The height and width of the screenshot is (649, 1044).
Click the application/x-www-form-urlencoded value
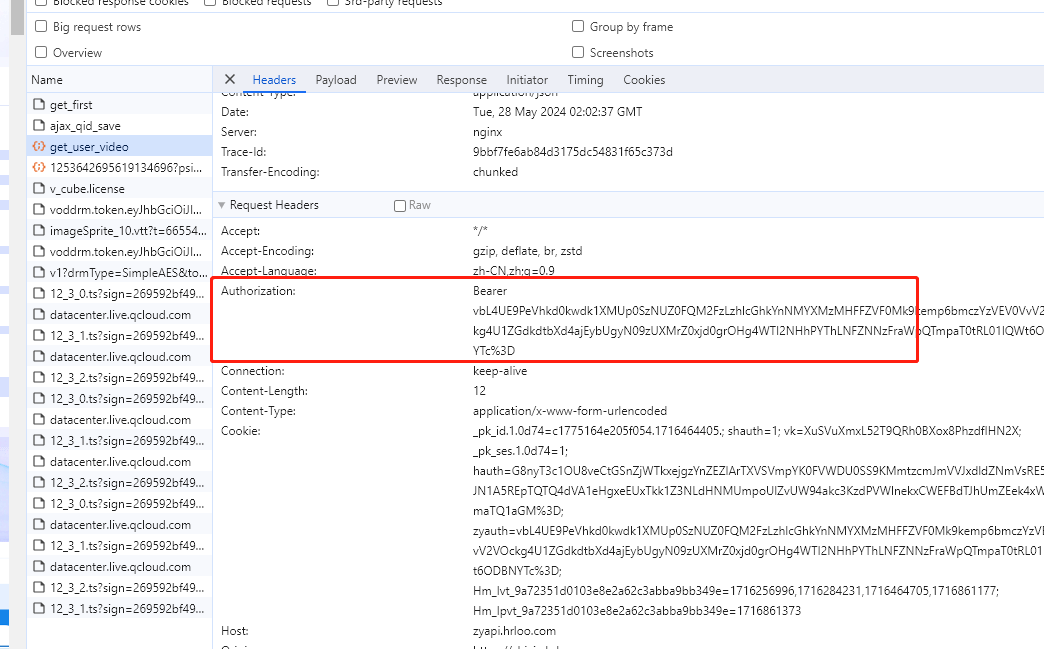569,411
